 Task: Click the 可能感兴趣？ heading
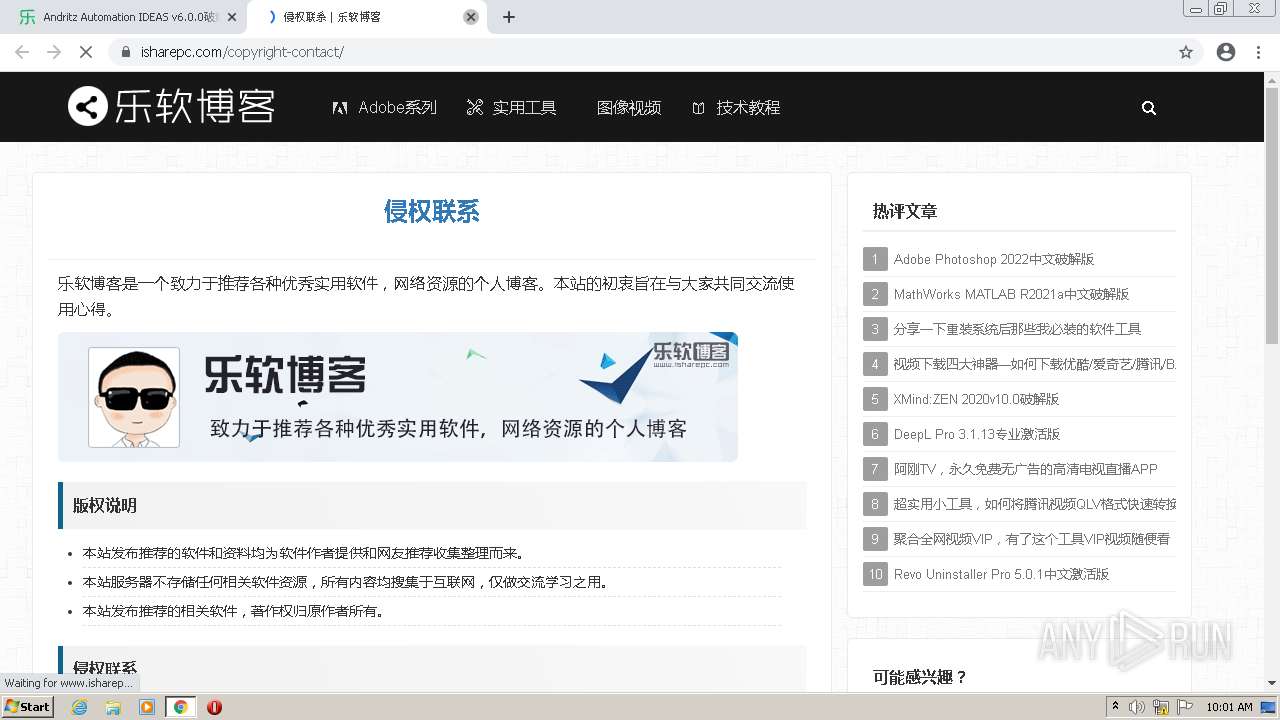click(920, 677)
